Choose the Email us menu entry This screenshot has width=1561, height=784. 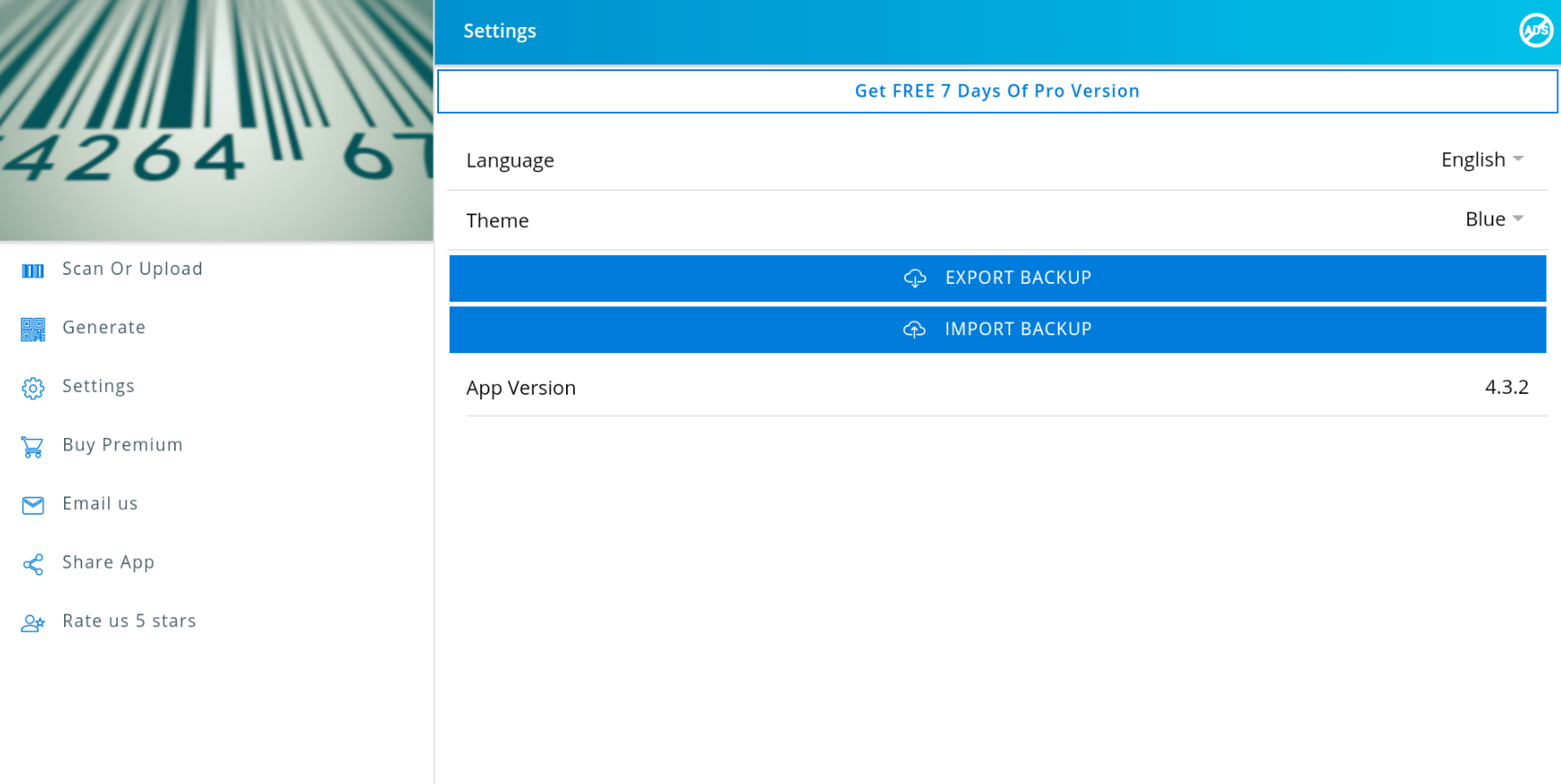(216, 504)
